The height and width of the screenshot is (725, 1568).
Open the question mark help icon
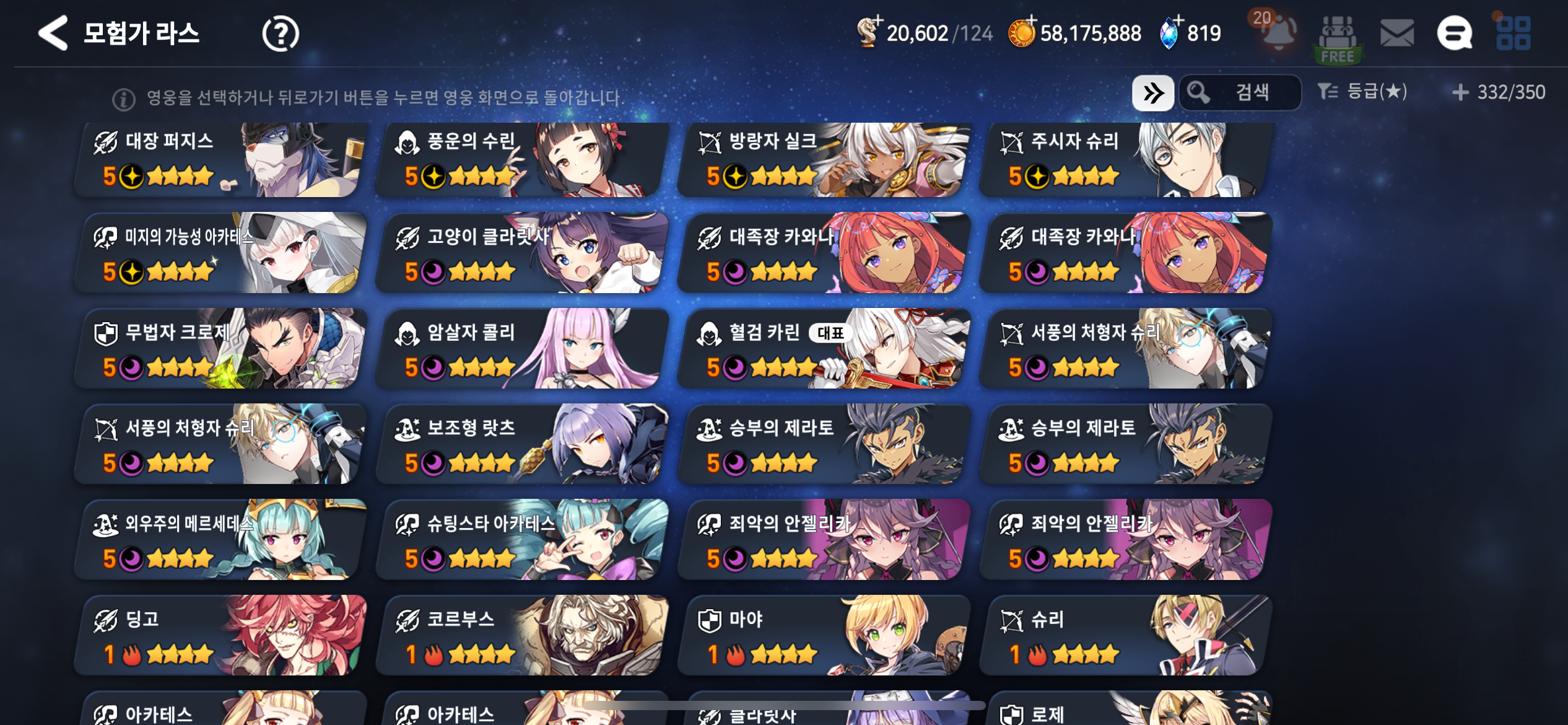[281, 33]
